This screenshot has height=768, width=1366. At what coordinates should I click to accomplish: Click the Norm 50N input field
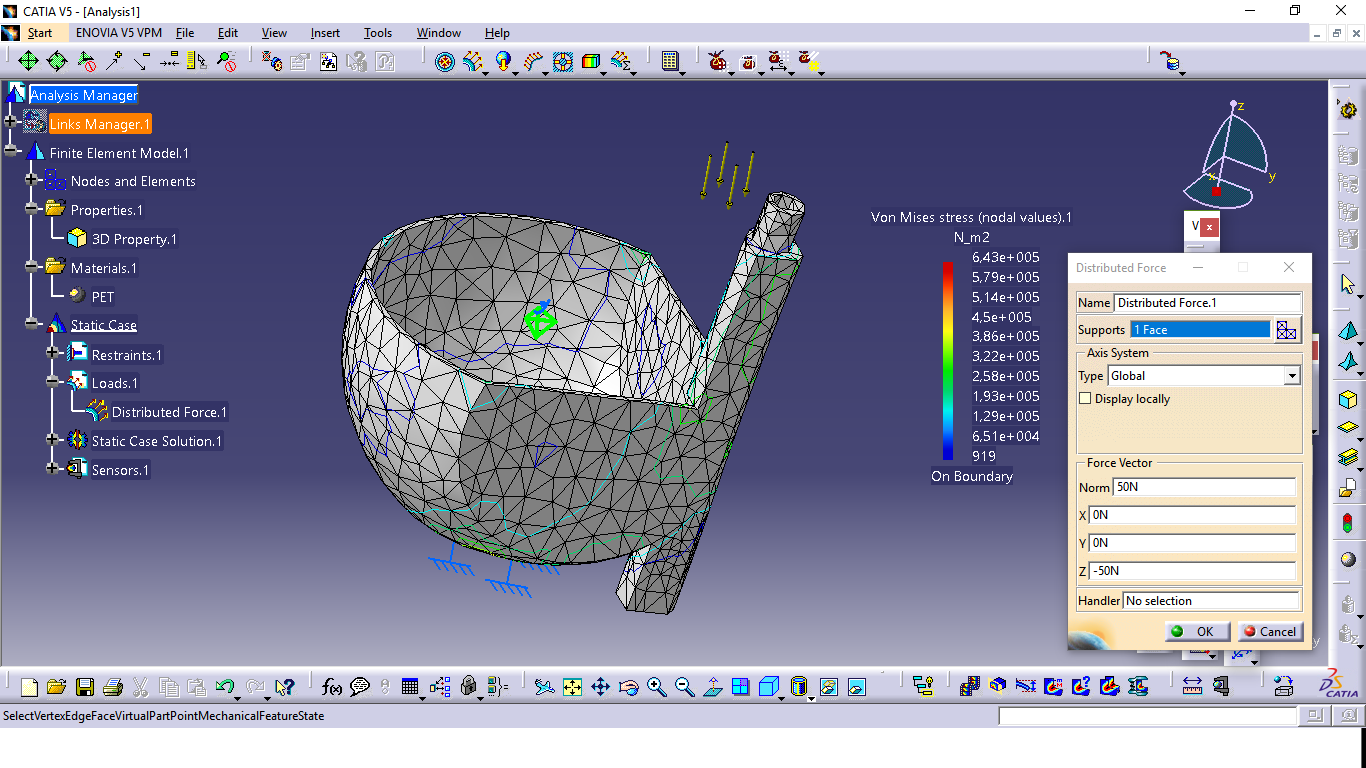(1205, 487)
